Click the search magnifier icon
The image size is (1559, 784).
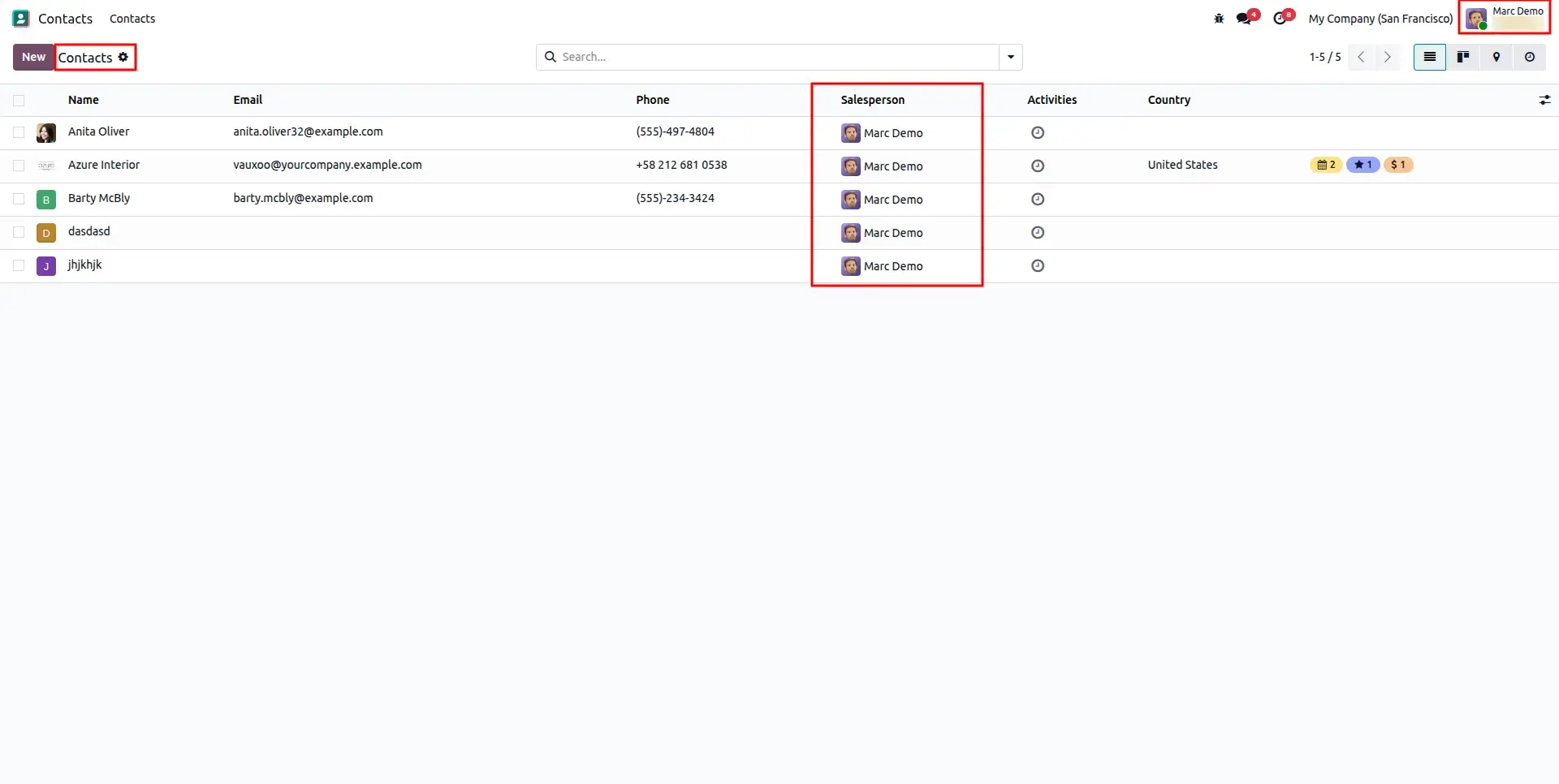click(x=551, y=57)
